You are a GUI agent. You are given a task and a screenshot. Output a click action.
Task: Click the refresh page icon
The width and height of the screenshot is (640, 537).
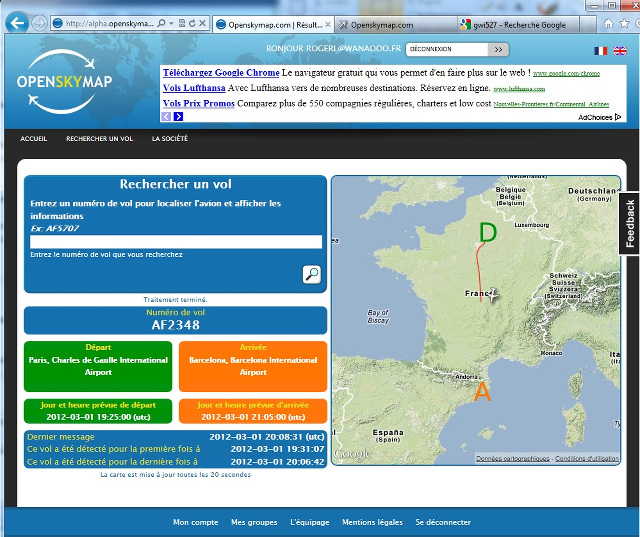[192, 23]
